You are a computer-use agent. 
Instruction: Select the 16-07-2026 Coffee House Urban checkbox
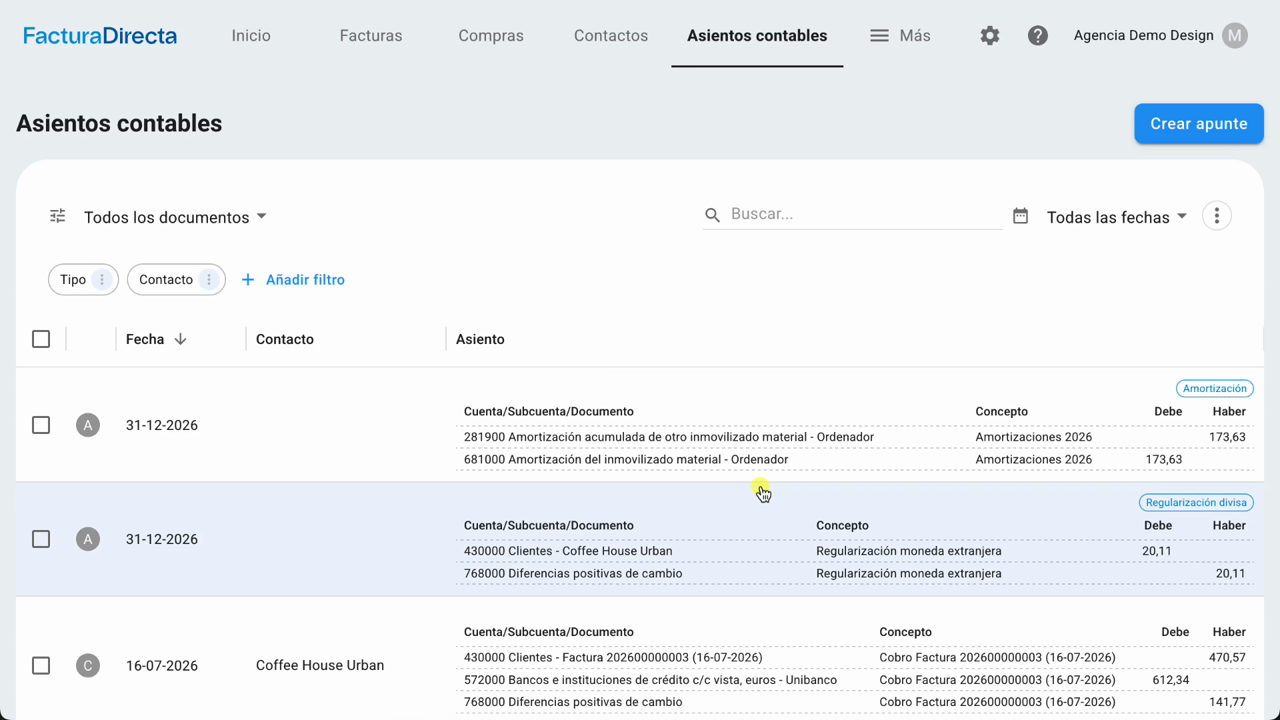pyautogui.click(x=41, y=665)
